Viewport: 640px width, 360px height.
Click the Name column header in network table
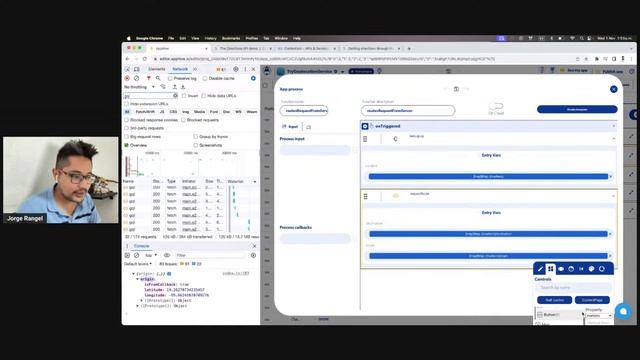point(129,181)
